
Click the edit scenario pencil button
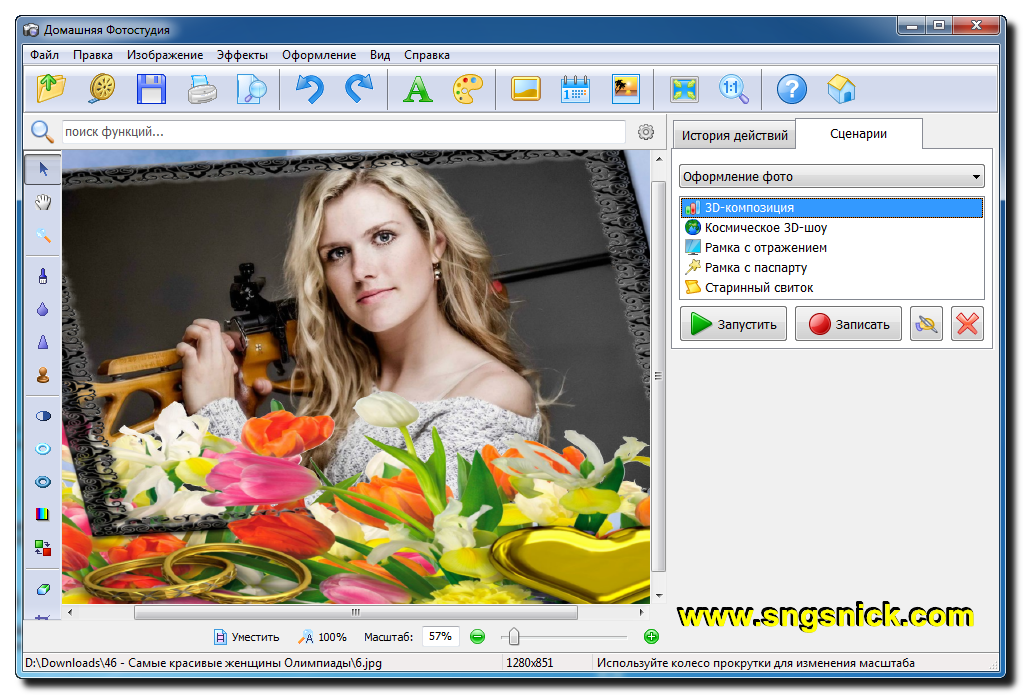[x=926, y=324]
